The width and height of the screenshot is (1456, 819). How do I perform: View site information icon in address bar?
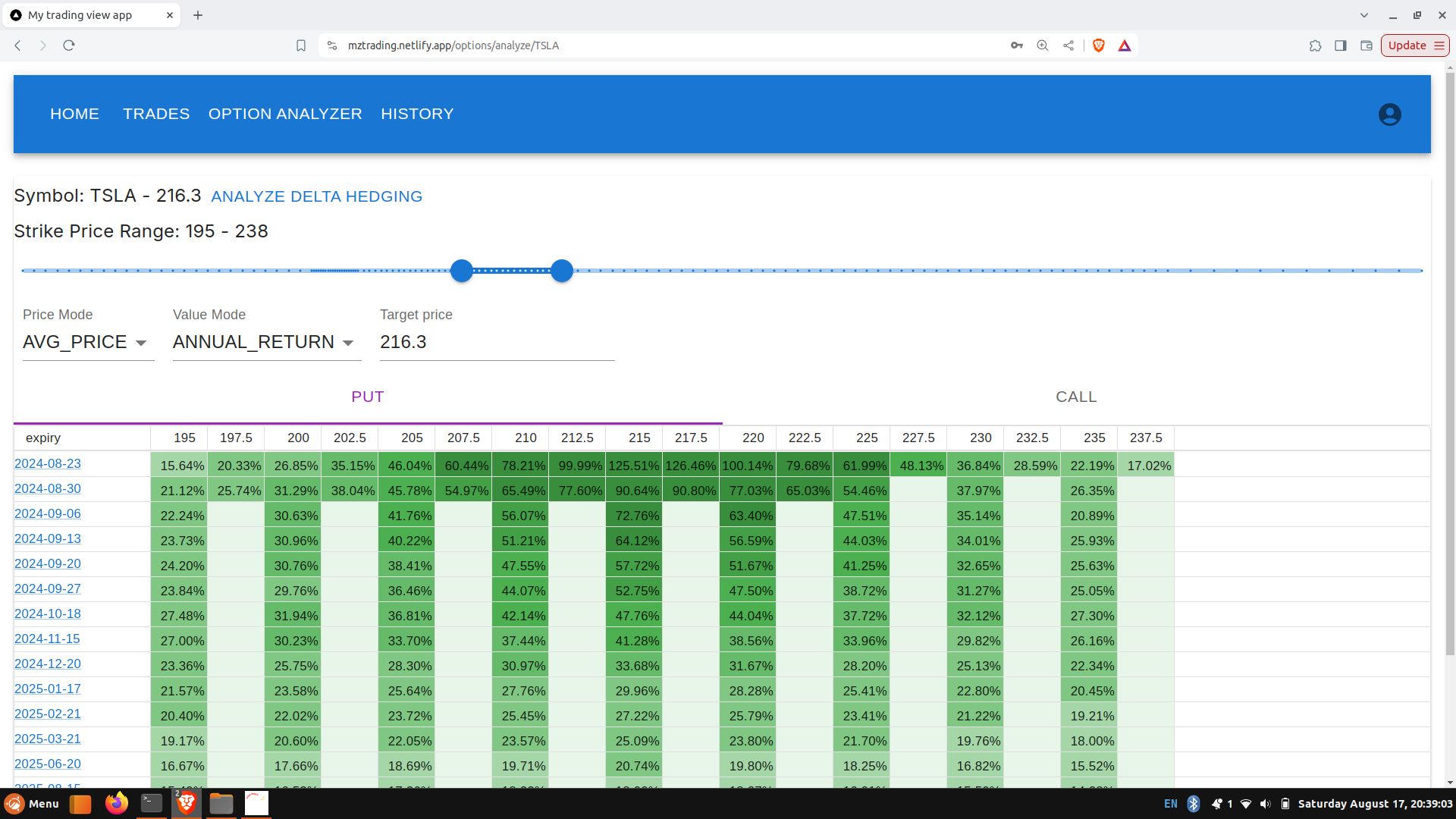pyautogui.click(x=332, y=45)
